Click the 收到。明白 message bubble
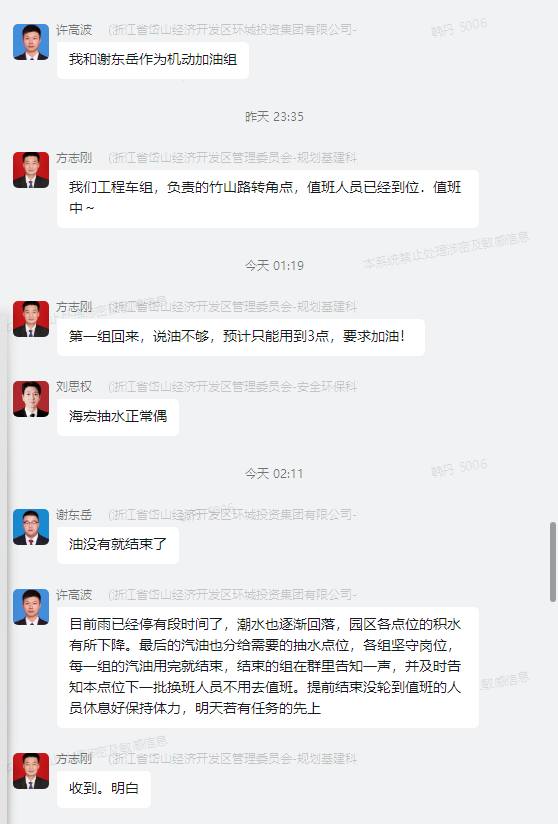This screenshot has height=824, width=558. tap(104, 789)
